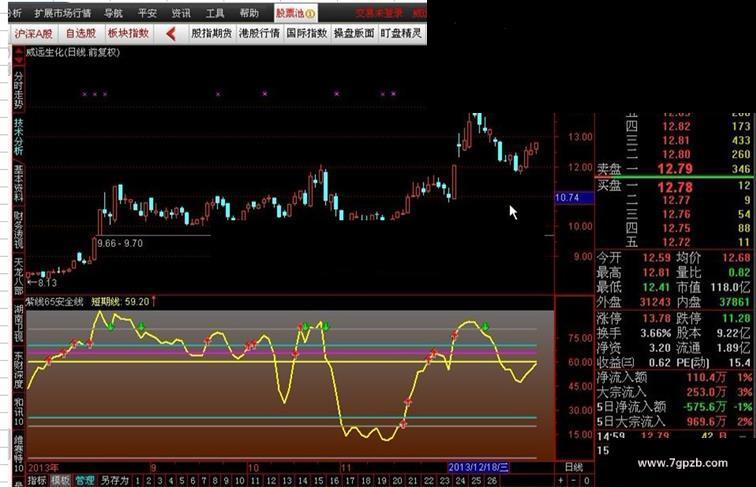Click the 市值 value 118.0亿
The height and width of the screenshot is (487, 756).
730,287
